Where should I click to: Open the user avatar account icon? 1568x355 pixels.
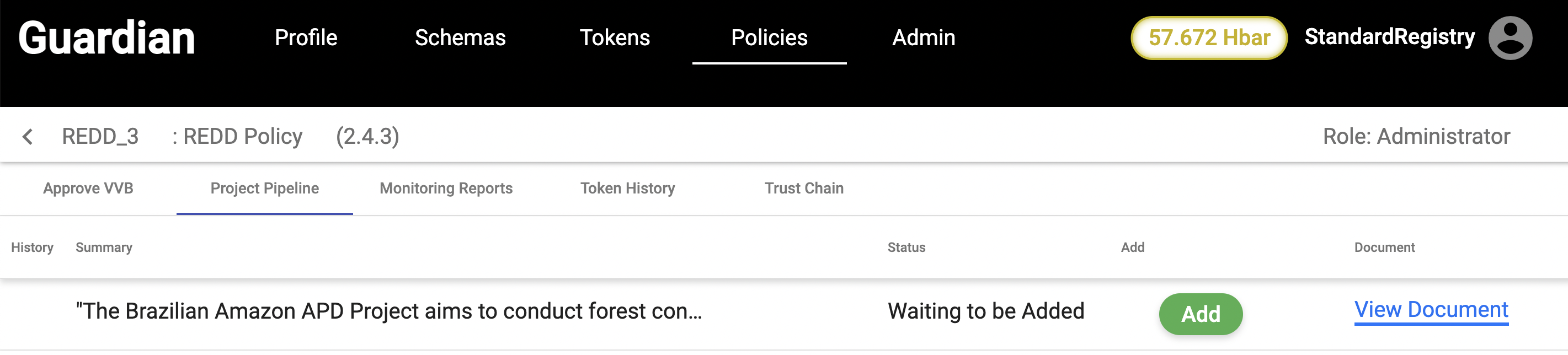[x=1510, y=37]
